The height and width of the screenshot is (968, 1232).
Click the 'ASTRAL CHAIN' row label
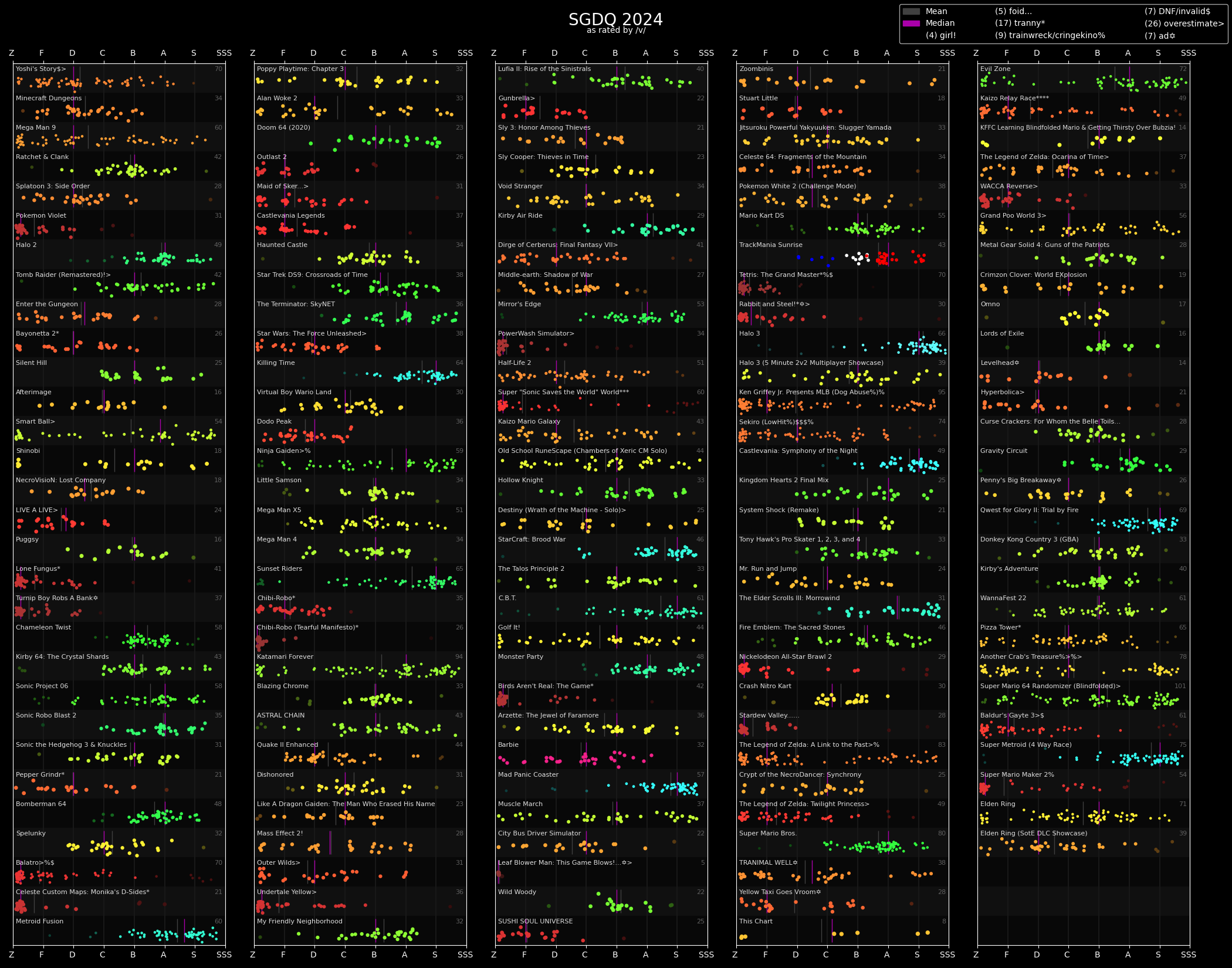pyautogui.click(x=280, y=715)
